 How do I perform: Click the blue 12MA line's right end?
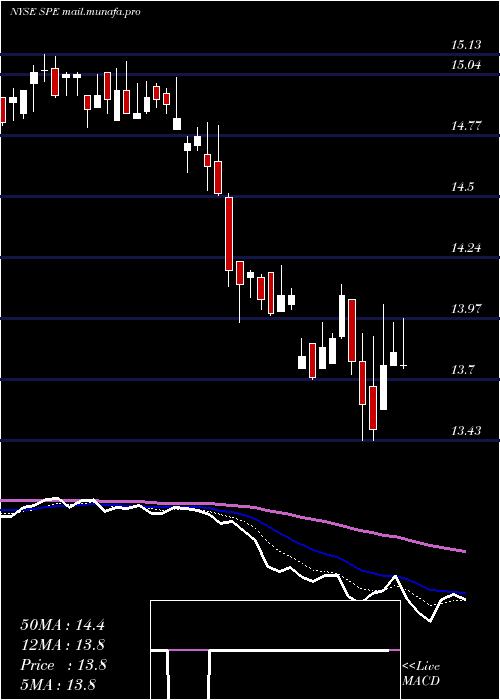[x=464, y=593]
